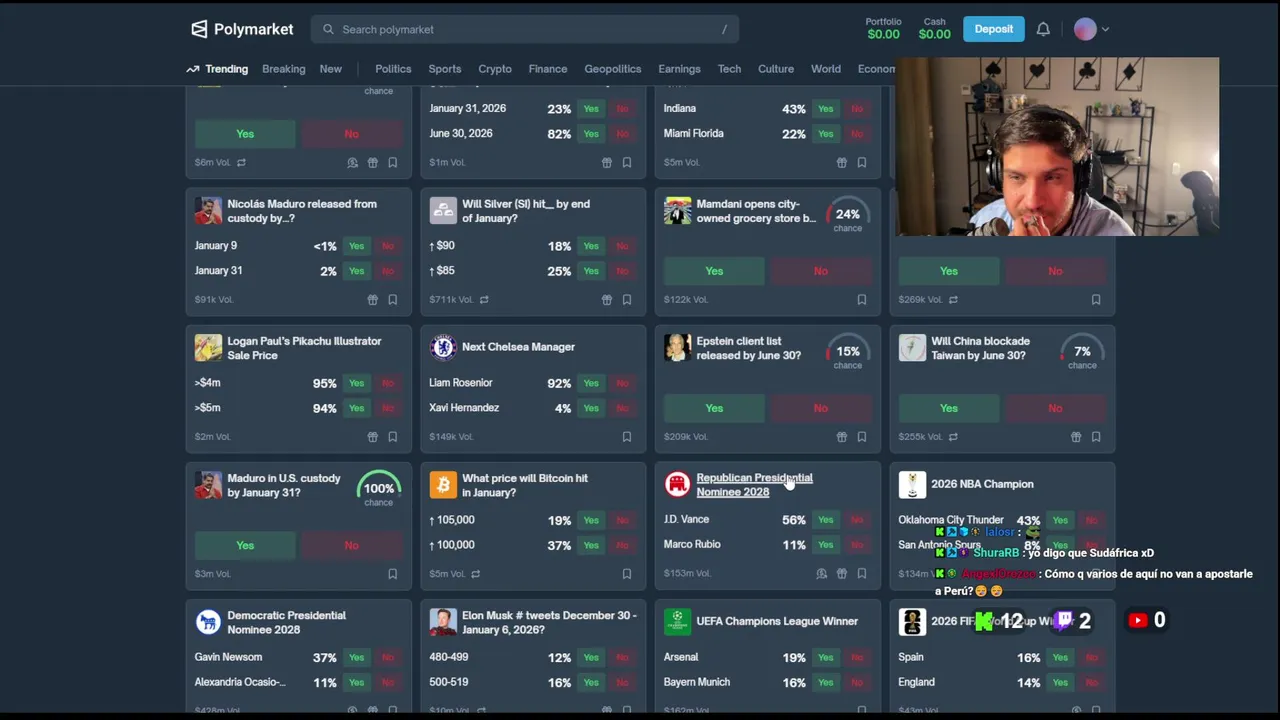Click gift icon on Logan Paul's Pikachu card
This screenshot has width=1280, height=720.
373,437
